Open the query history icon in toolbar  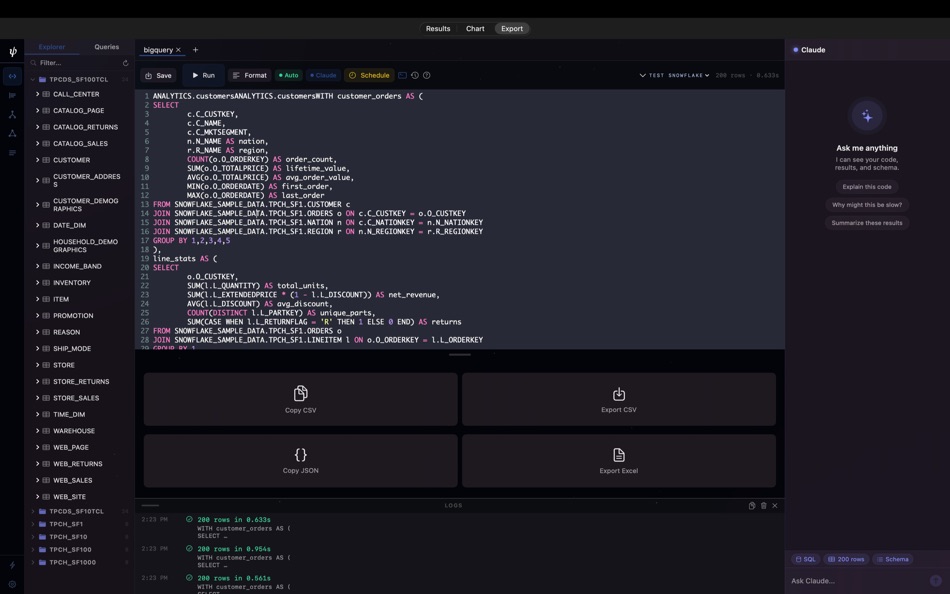tap(414, 75)
